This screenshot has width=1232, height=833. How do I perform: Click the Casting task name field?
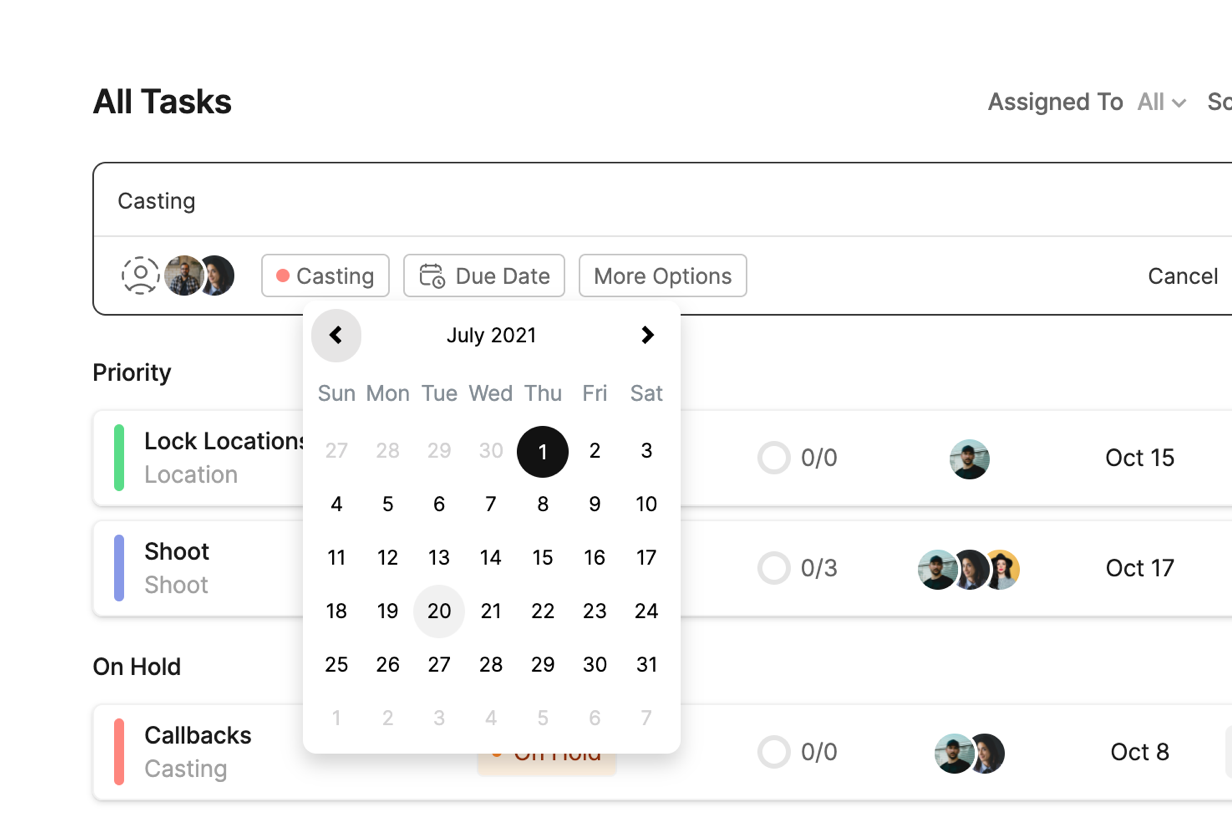(x=600, y=201)
